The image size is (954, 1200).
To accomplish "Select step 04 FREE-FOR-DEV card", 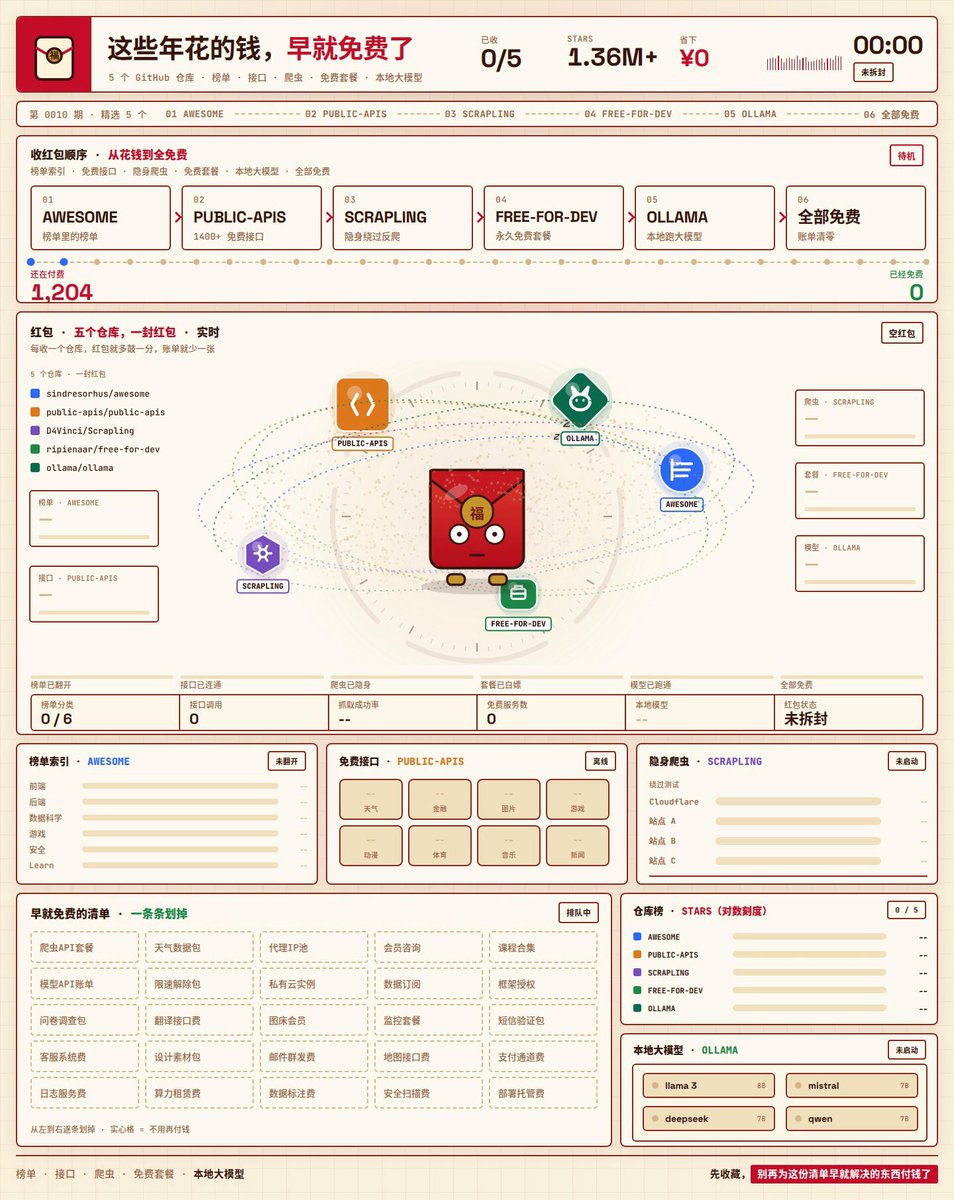I will (554, 218).
